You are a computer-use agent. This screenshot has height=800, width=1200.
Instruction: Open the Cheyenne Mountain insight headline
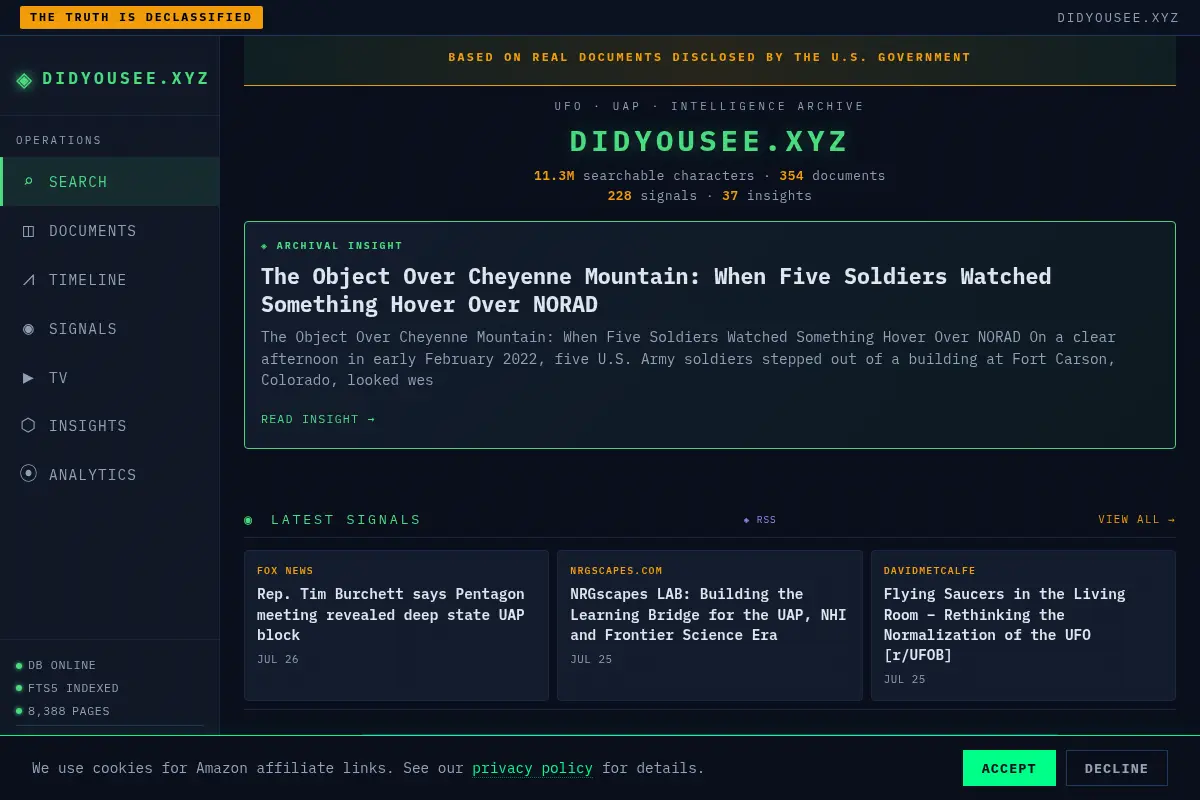[656, 290]
